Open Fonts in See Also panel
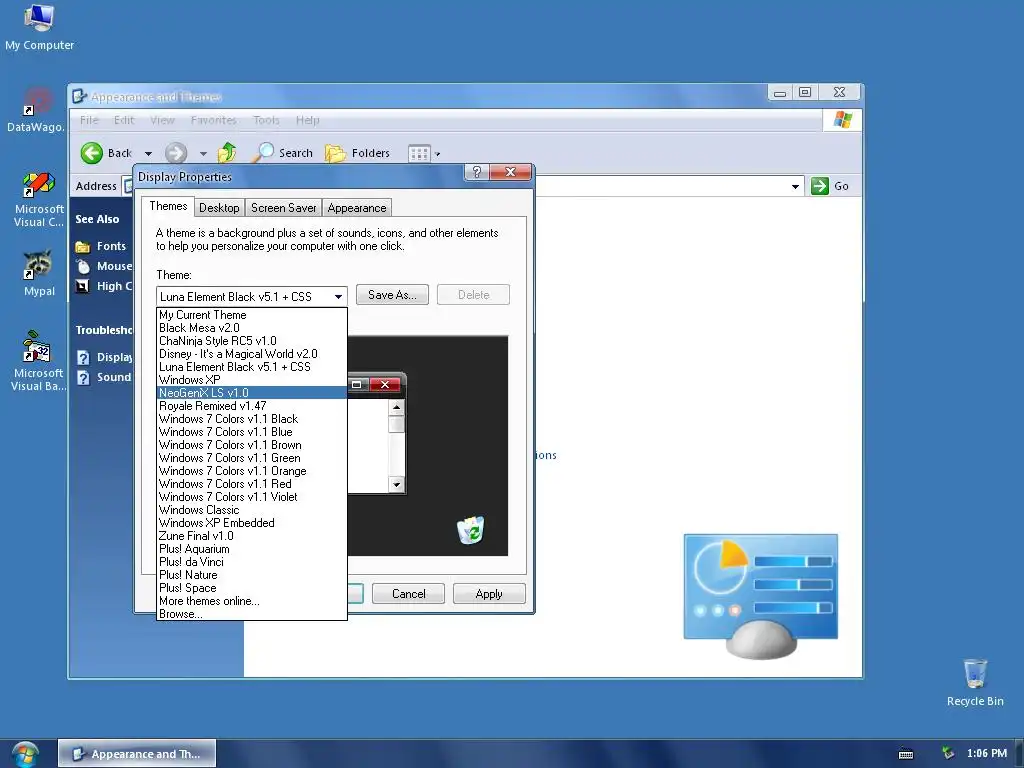1024x768 pixels. coord(101,246)
